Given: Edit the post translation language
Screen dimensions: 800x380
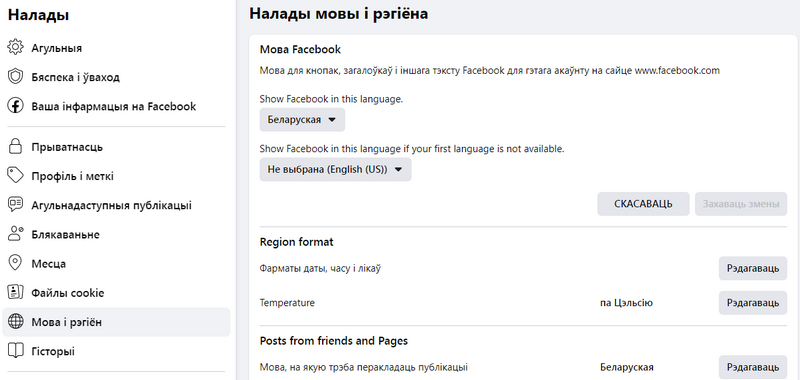Looking at the screenshot, I should click(x=753, y=367).
